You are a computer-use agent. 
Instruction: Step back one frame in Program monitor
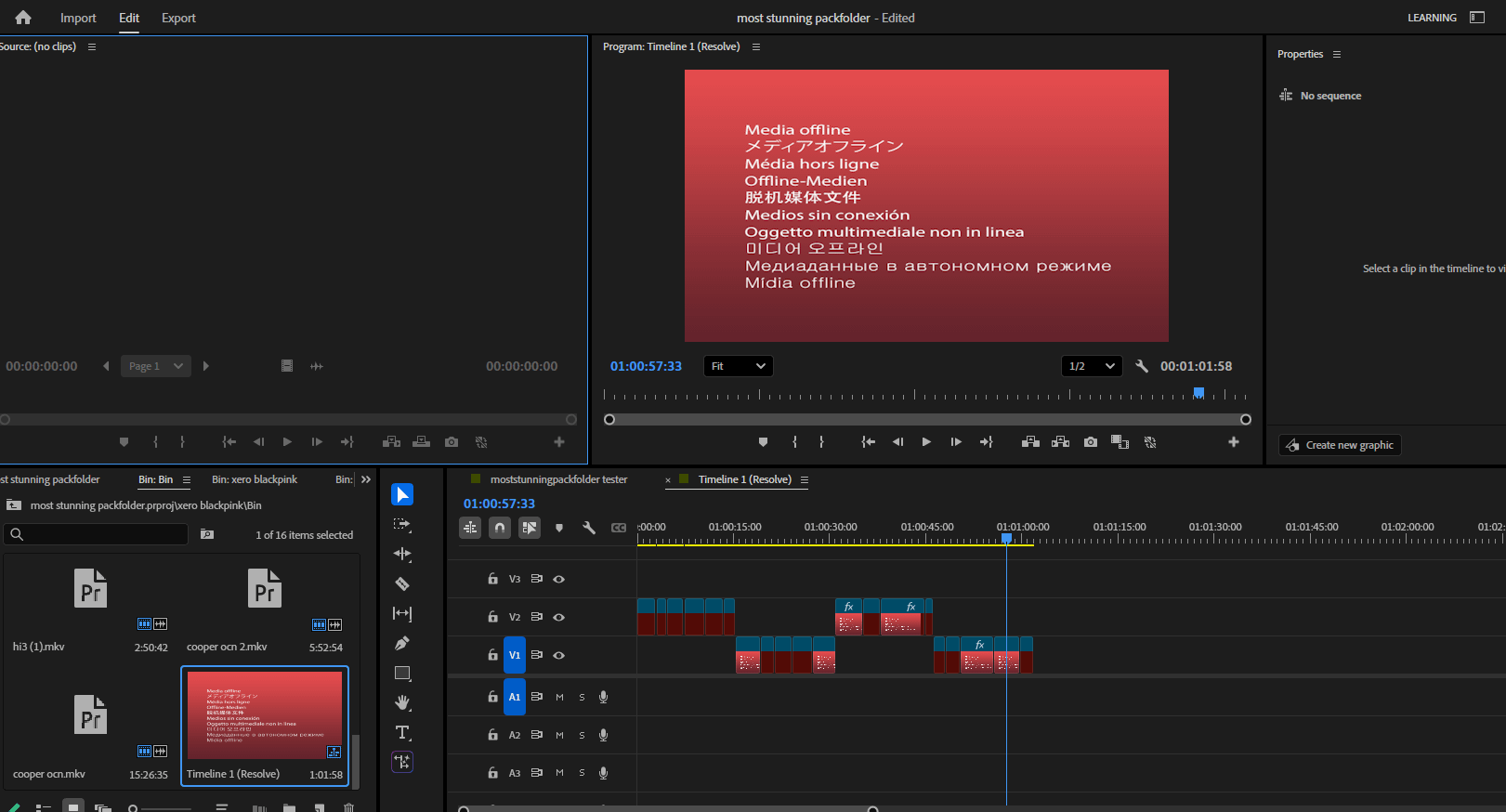[x=897, y=442]
